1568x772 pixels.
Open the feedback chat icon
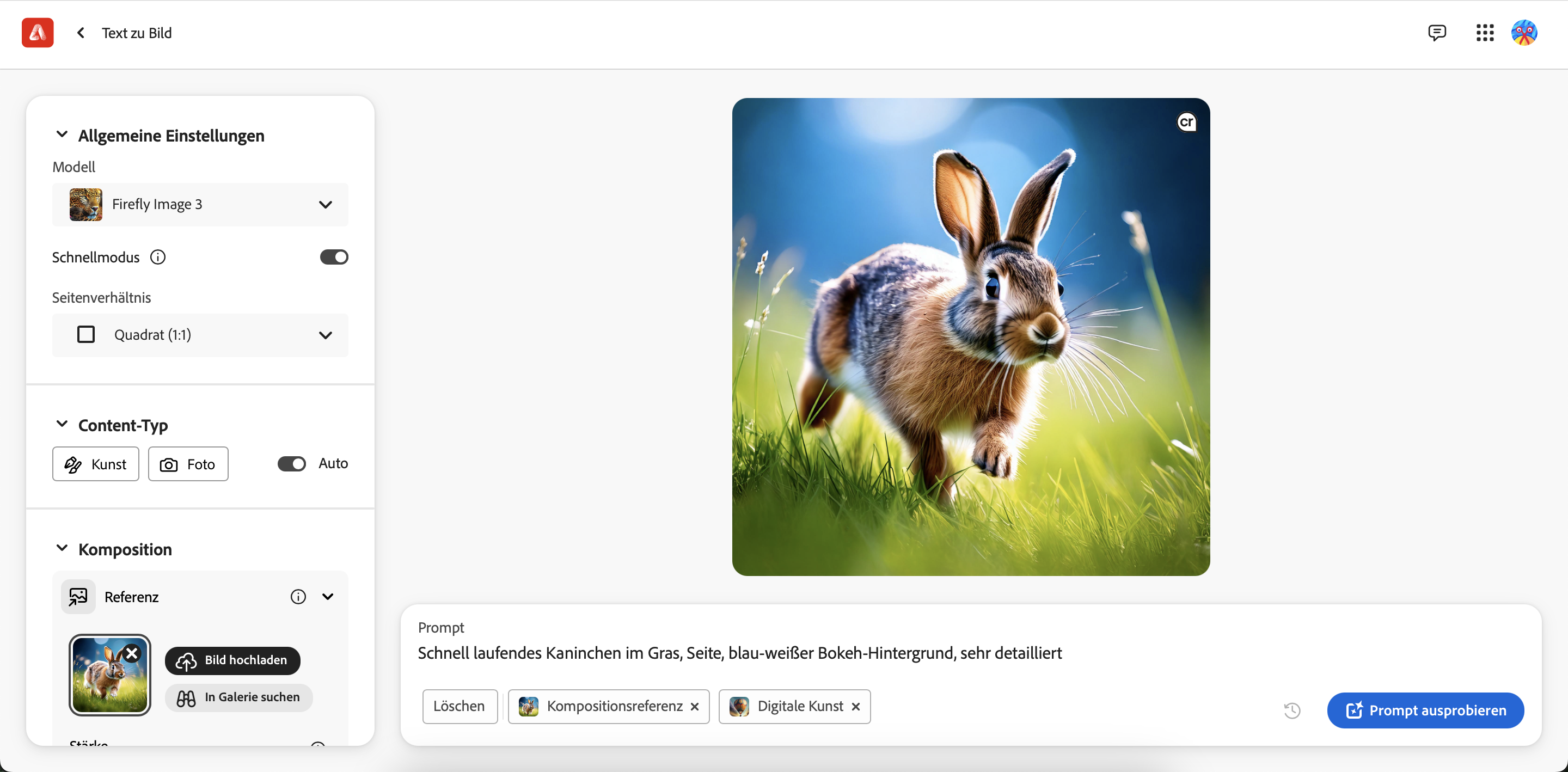1437,33
